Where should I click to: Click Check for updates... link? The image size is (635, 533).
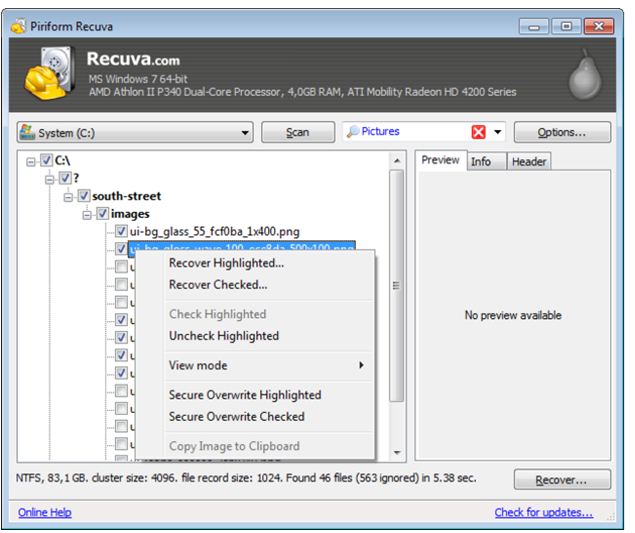point(543,513)
